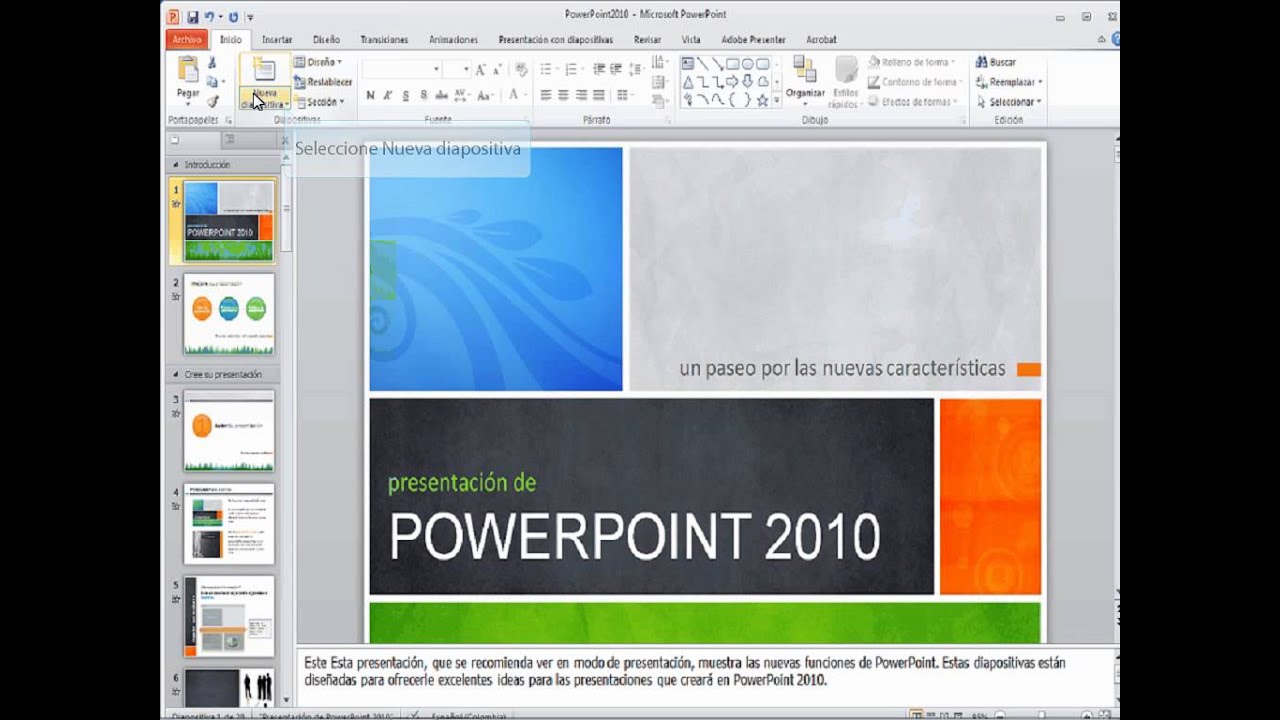Click the Copy icon
Screen dimensions: 1280x720
click(x=212, y=81)
